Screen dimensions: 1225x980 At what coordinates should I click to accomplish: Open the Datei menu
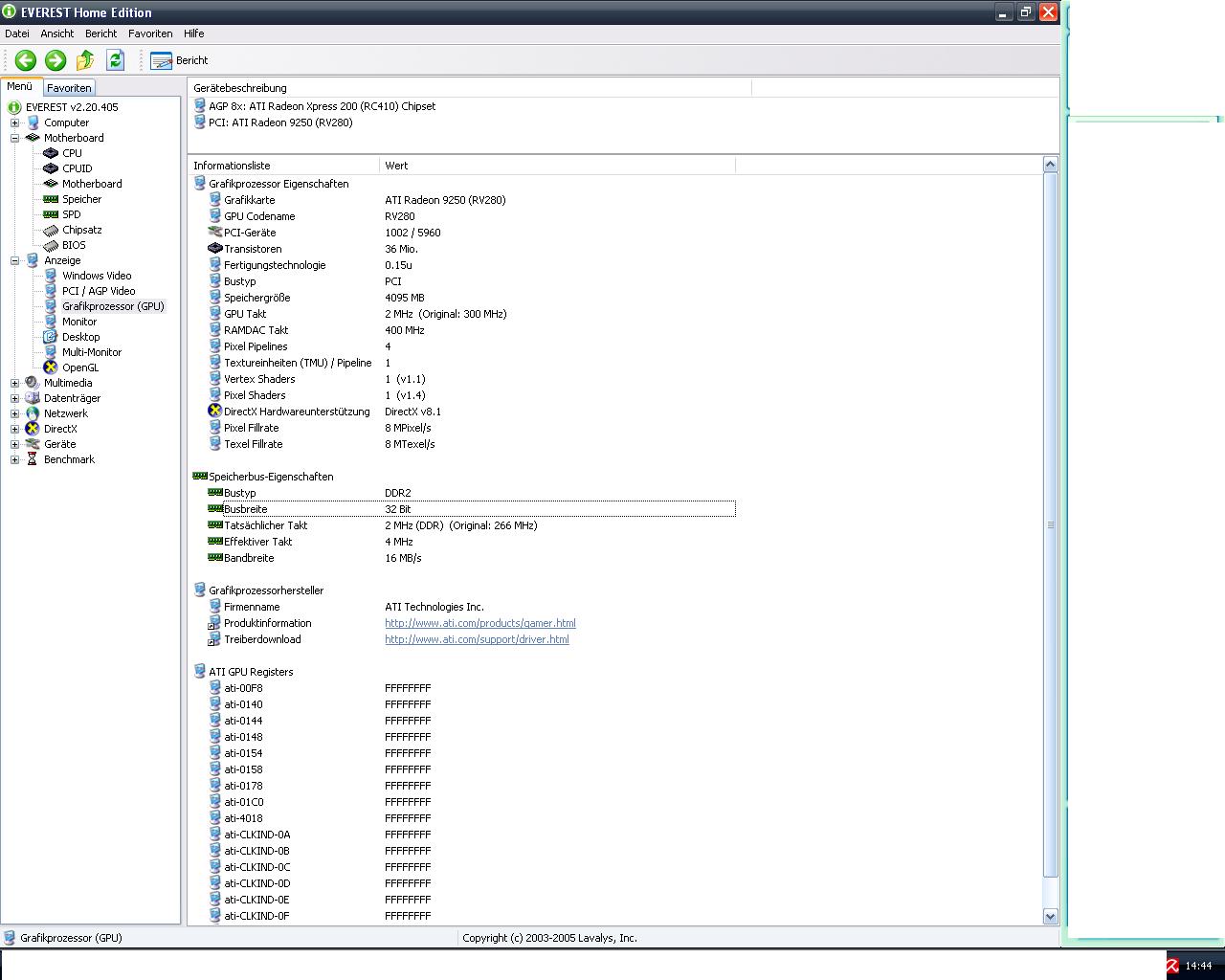point(17,33)
